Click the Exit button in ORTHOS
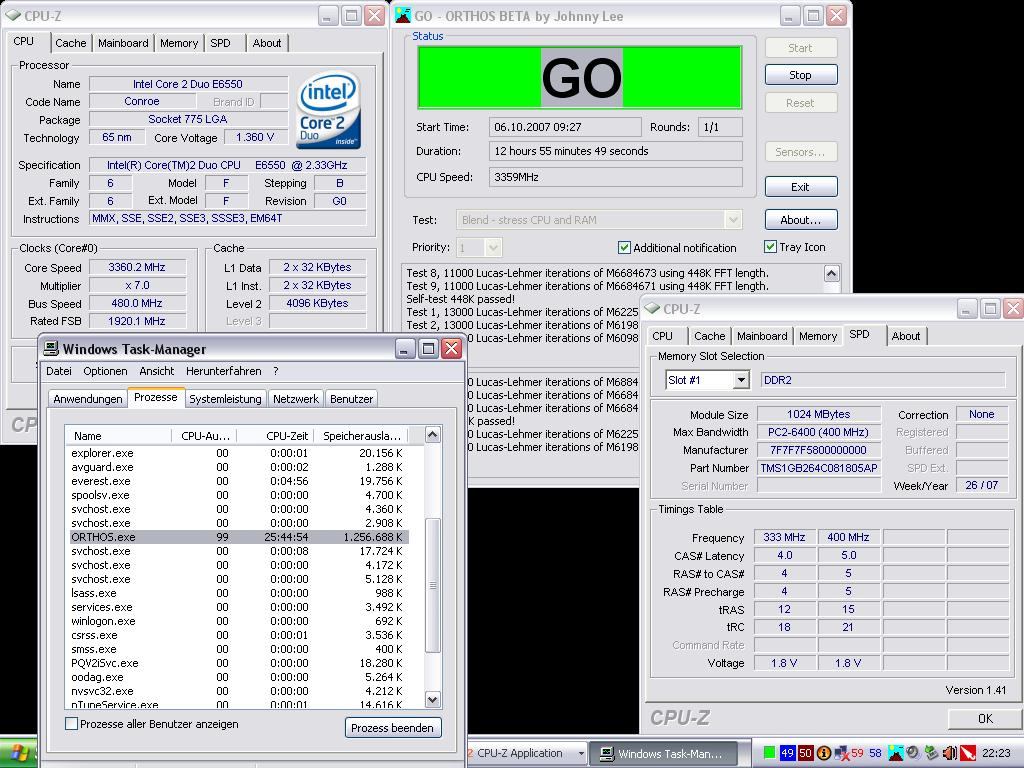The image size is (1024, 768). click(x=801, y=187)
